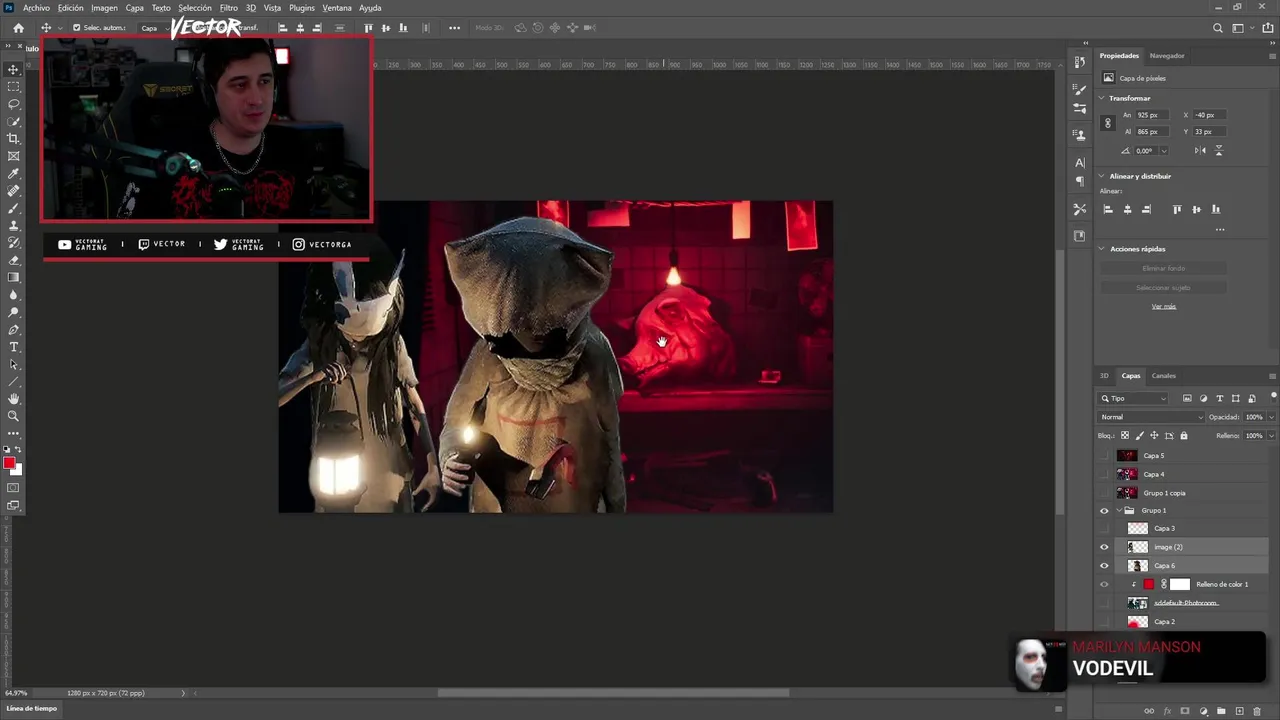Select the Brush tool in left toolbar
Screen dimensions: 1280x720
click(x=14, y=208)
